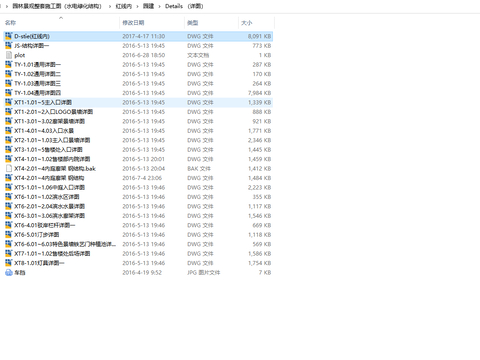The image size is (480, 360).
Task: Click the D-stie DWG file icon
Action: pyautogui.click(x=9, y=36)
